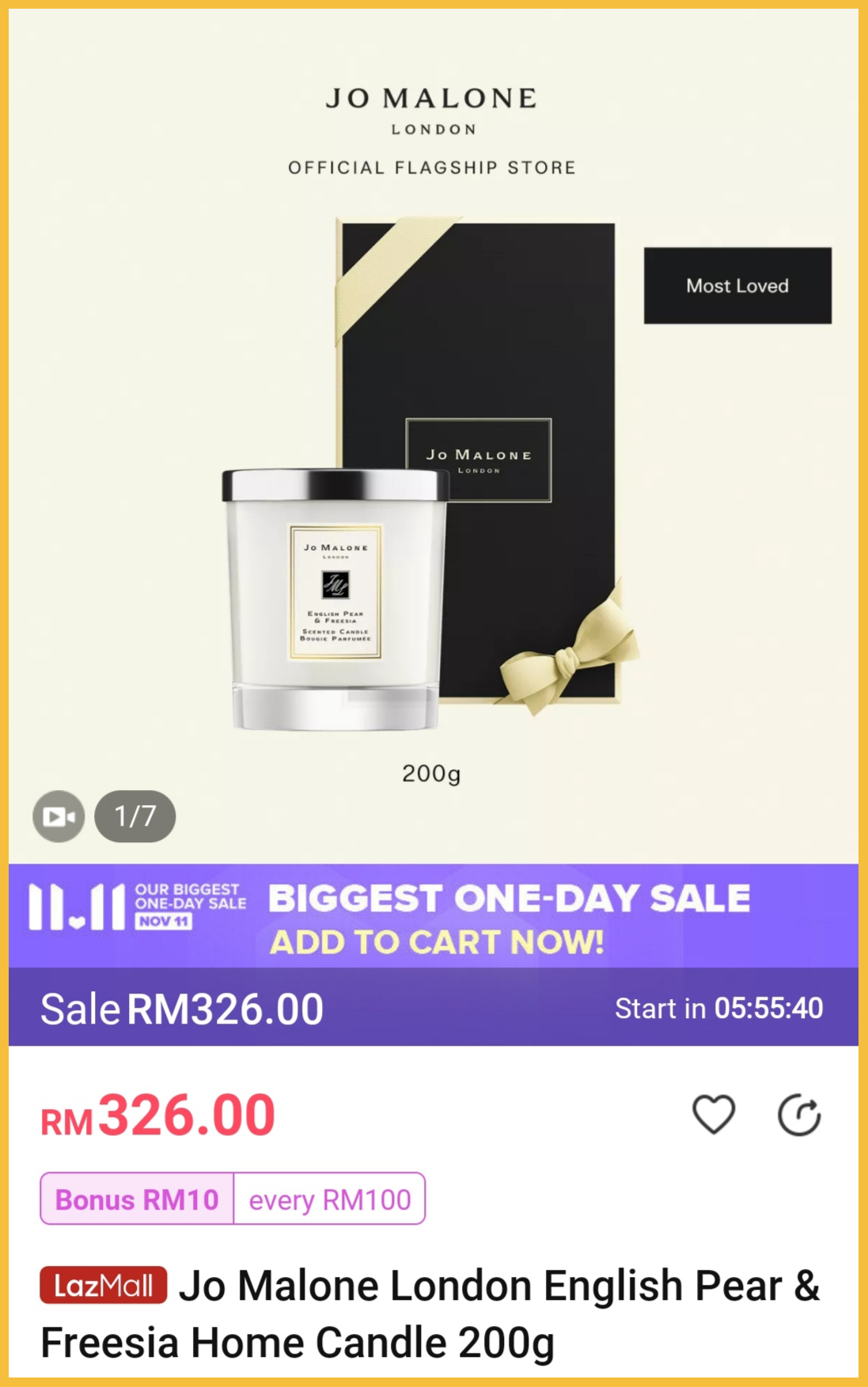Screen dimensions: 868x1387
Task: Tap the every RM100 voucher label
Action: [x=330, y=1199]
